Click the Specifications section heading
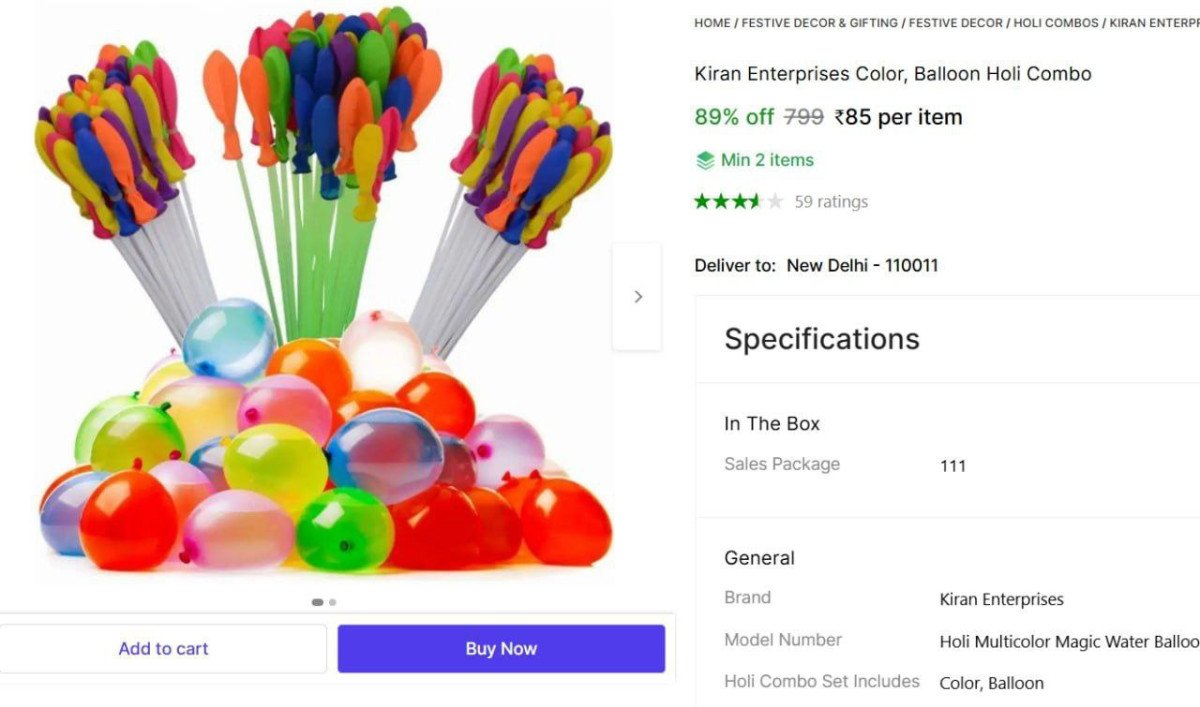 (x=821, y=339)
